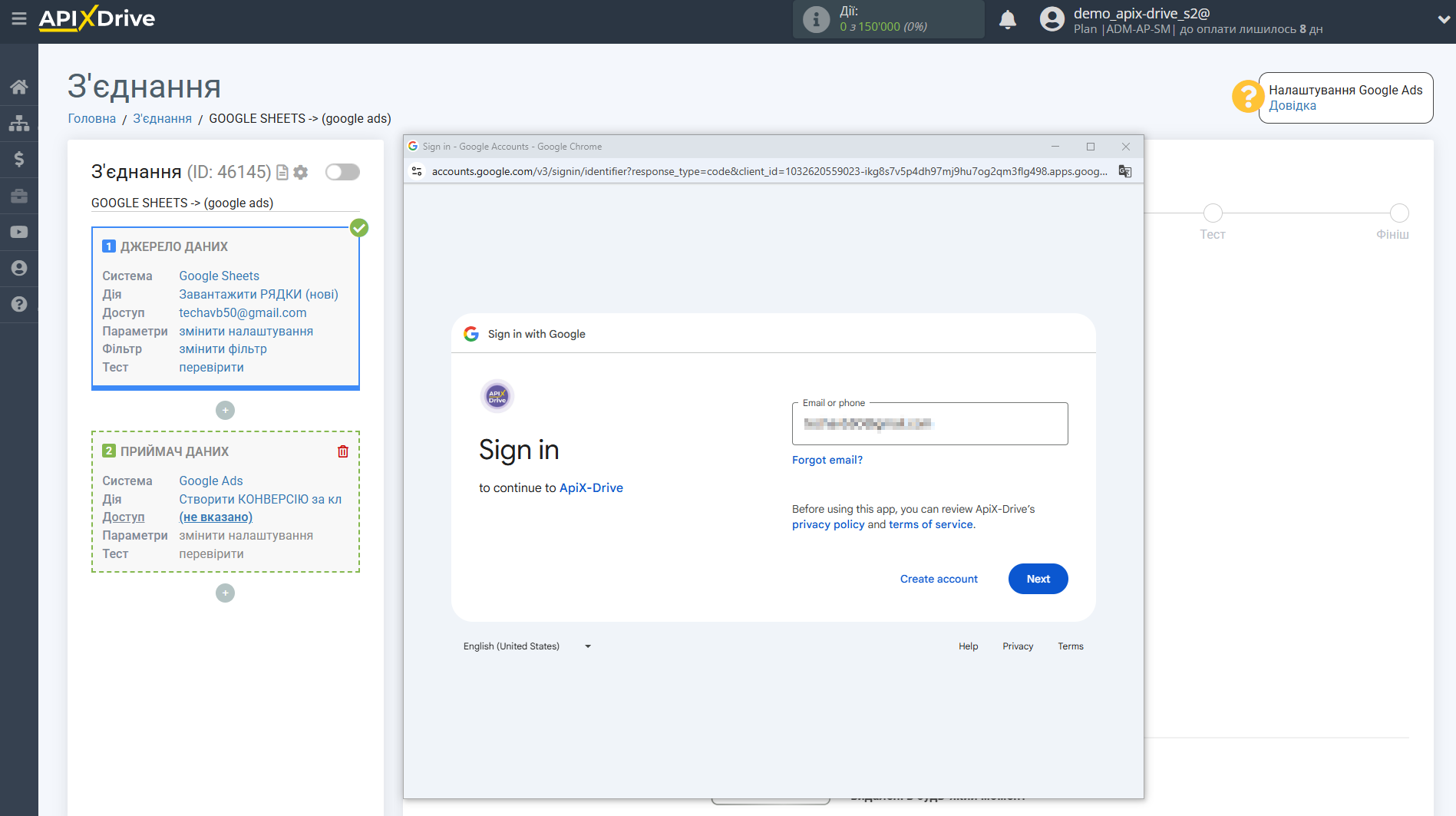Toggle the connection enable switch
Viewport: 1456px width, 816px height.
click(342, 172)
